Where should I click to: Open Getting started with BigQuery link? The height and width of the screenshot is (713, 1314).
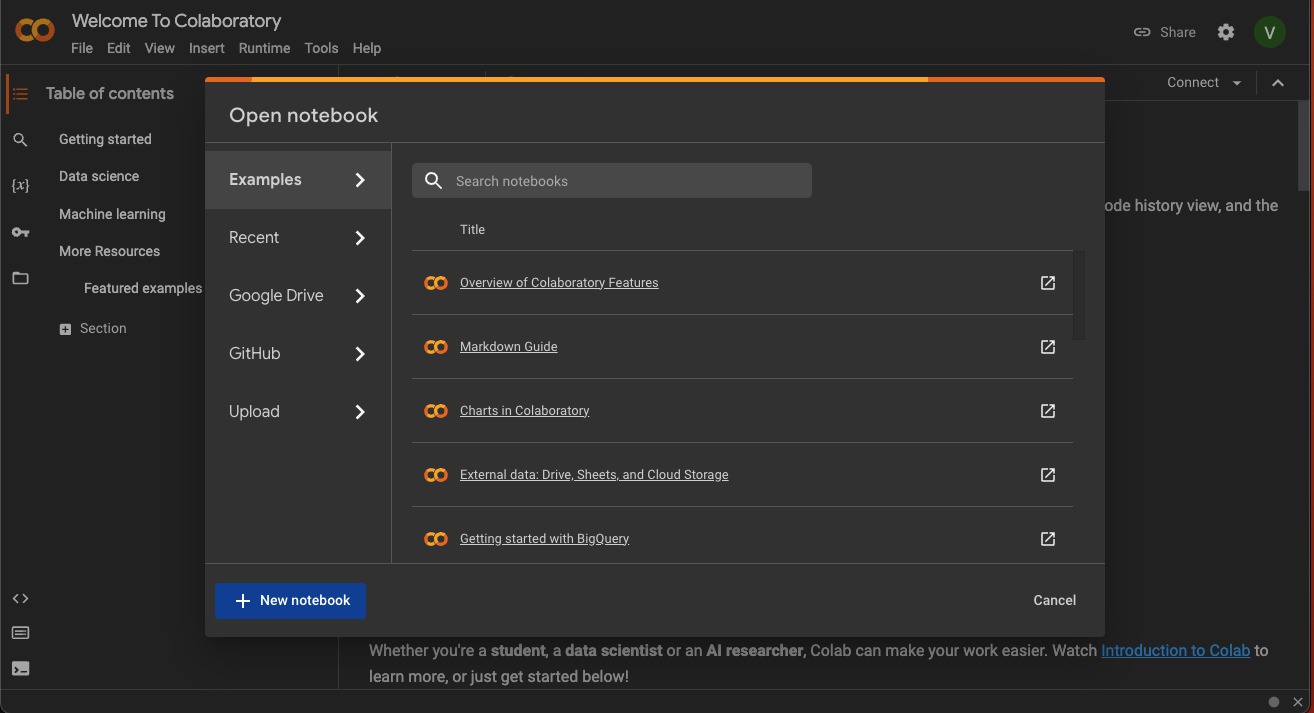(x=545, y=539)
